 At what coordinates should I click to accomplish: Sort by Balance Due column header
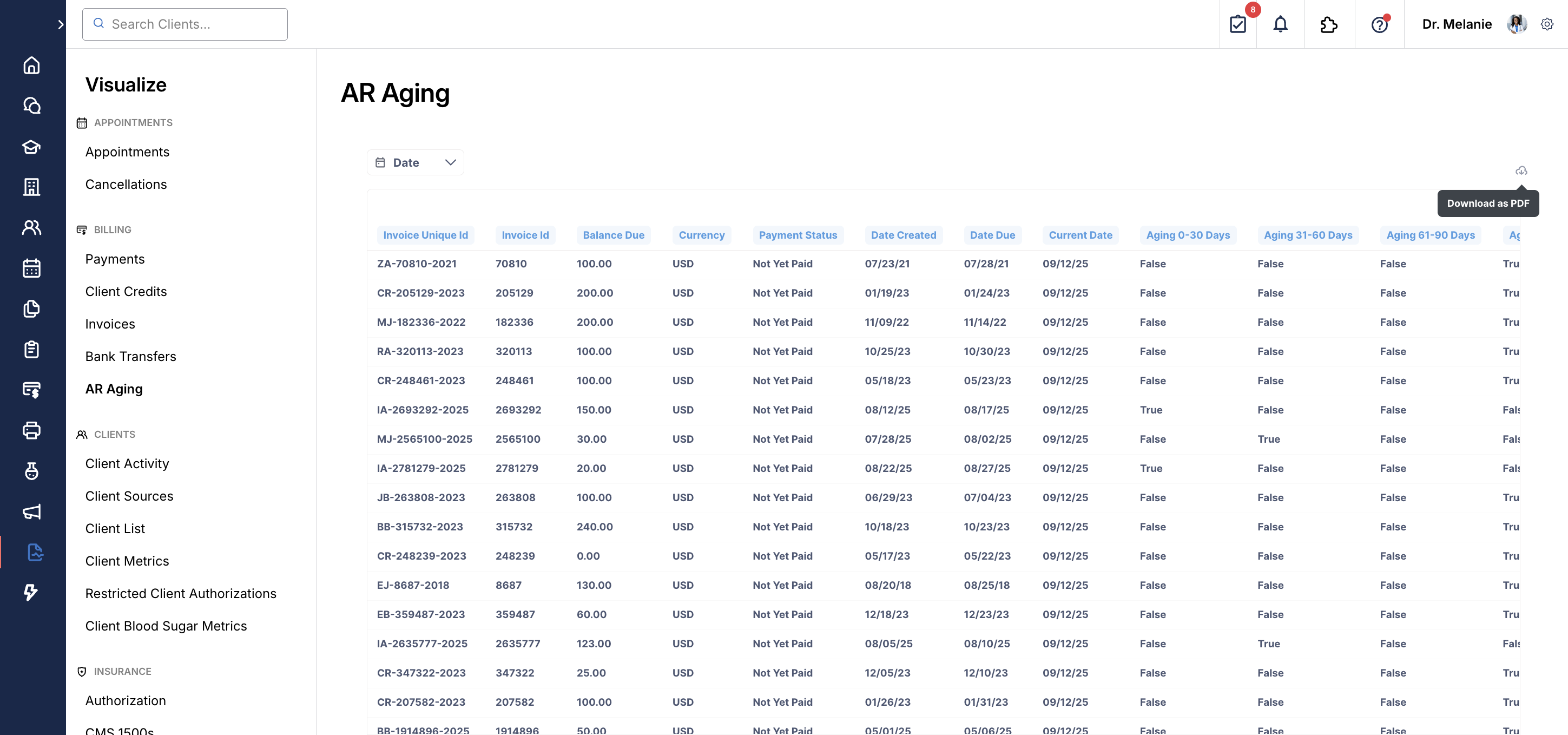(613, 235)
